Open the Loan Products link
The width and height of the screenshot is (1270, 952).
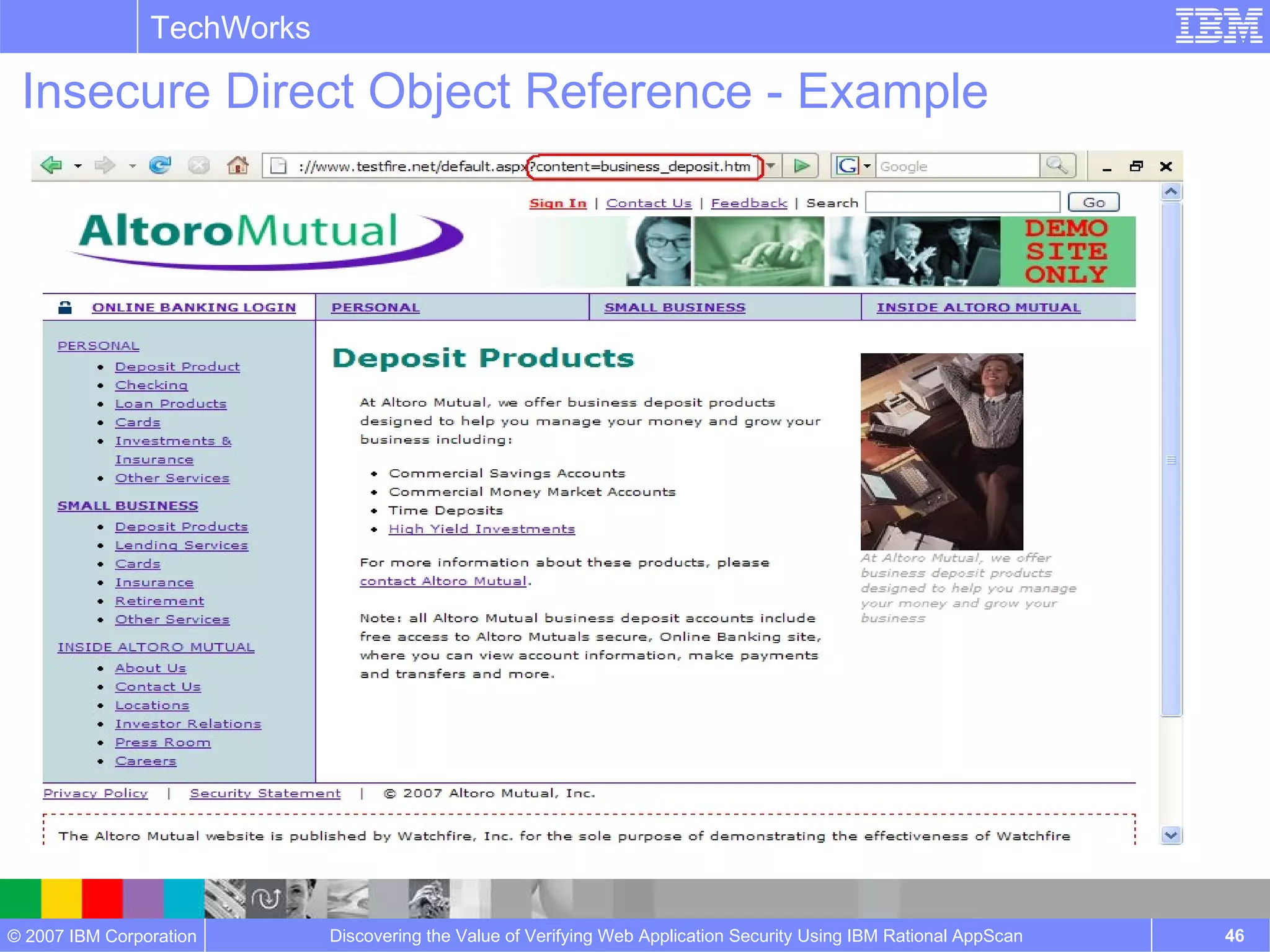coord(171,404)
